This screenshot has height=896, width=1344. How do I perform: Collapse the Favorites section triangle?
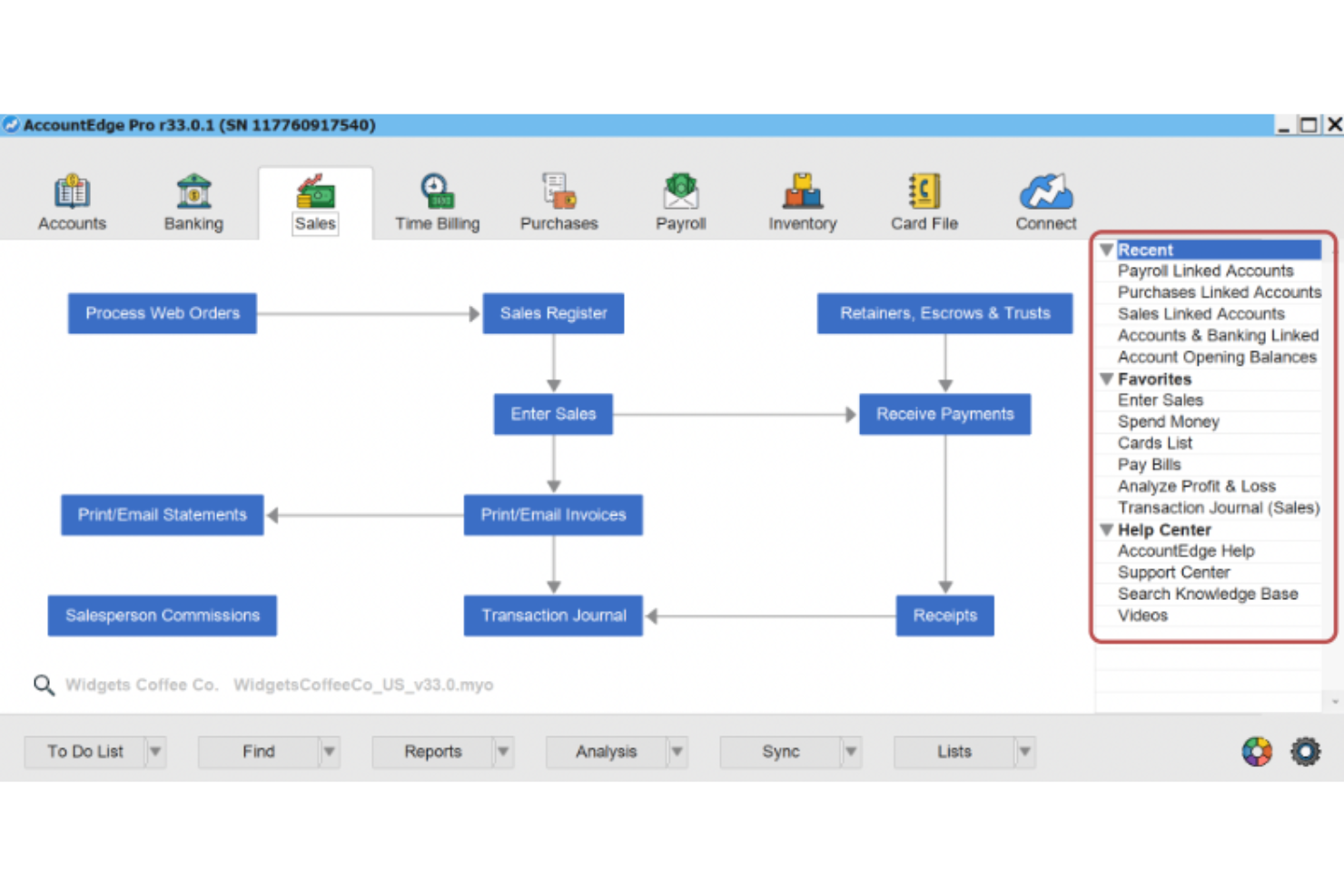(x=1106, y=379)
